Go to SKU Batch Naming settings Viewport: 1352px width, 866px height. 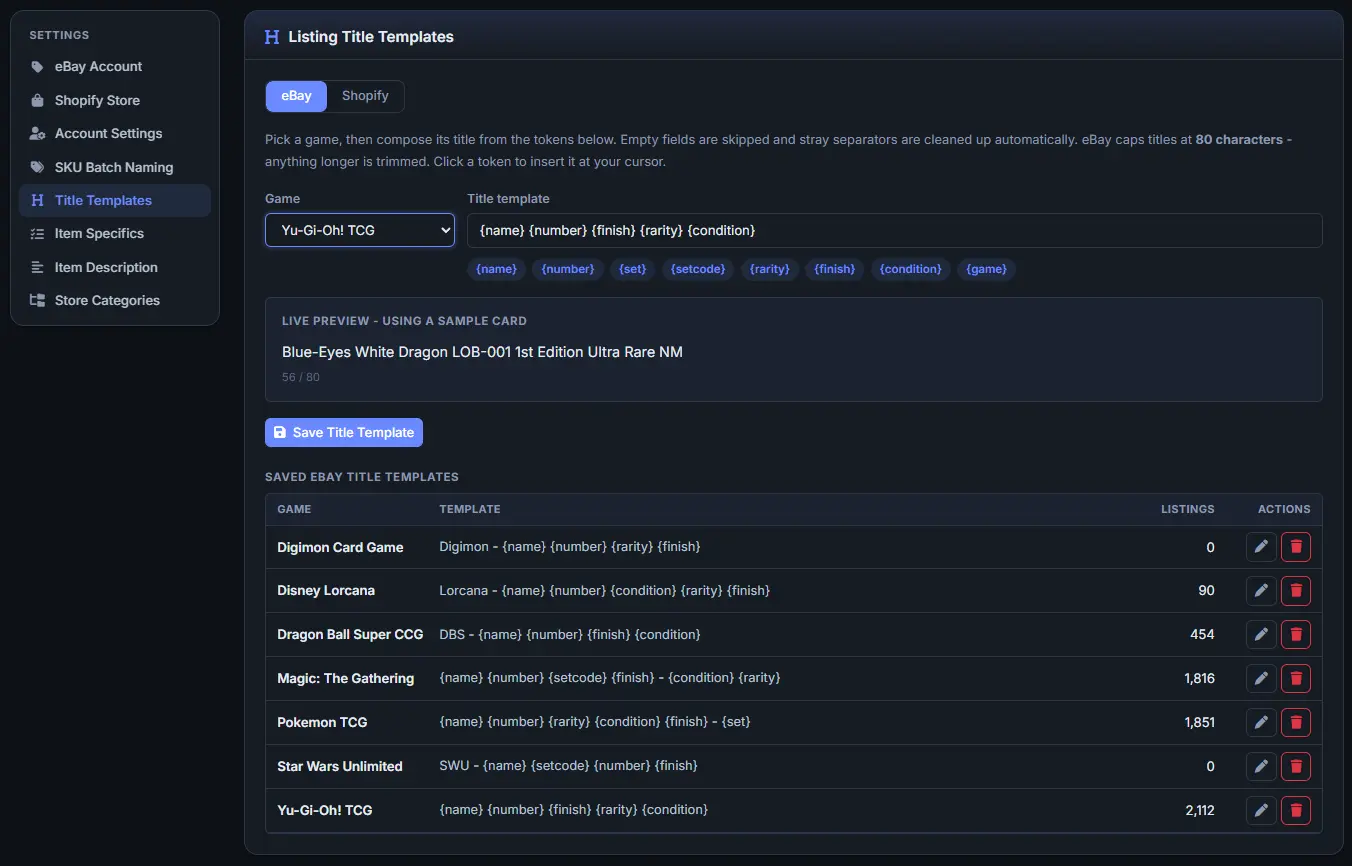tap(115, 167)
